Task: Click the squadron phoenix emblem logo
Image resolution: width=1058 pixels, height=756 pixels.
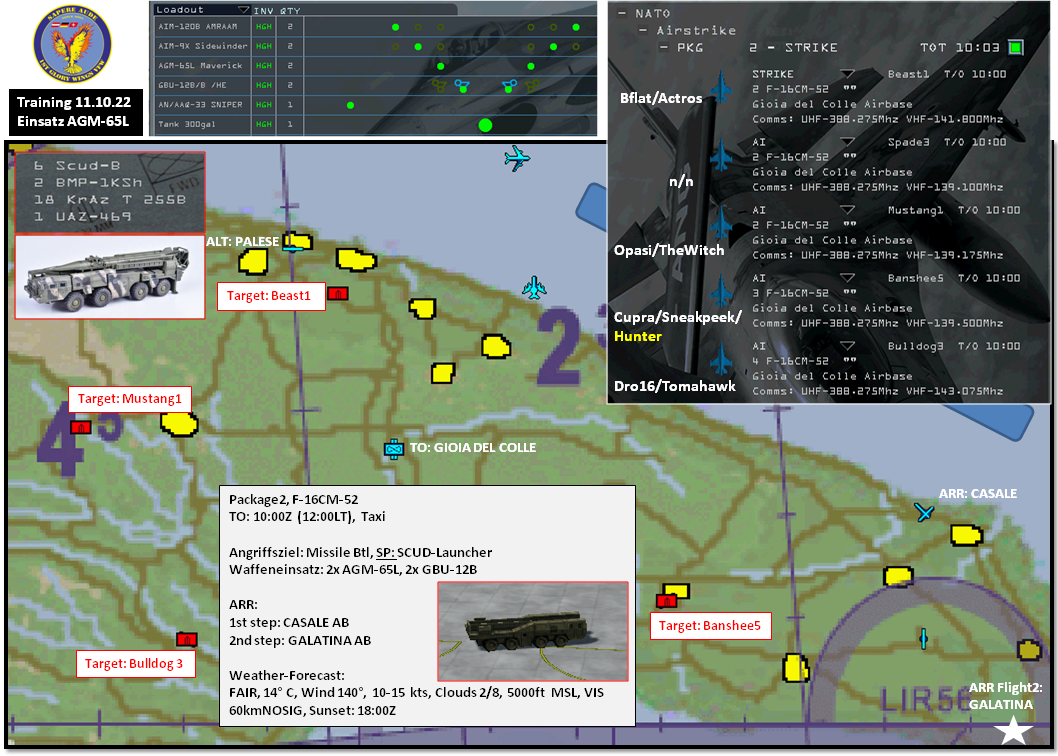Action: (72, 45)
